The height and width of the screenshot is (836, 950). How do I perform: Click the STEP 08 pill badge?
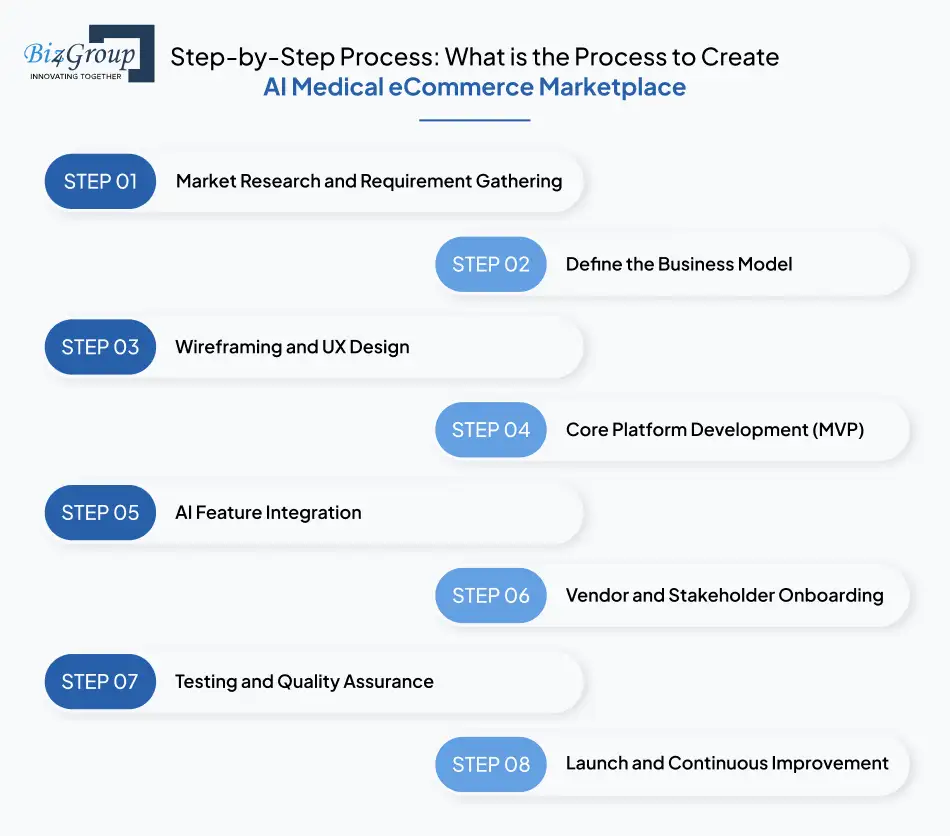(x=491, y=765)
